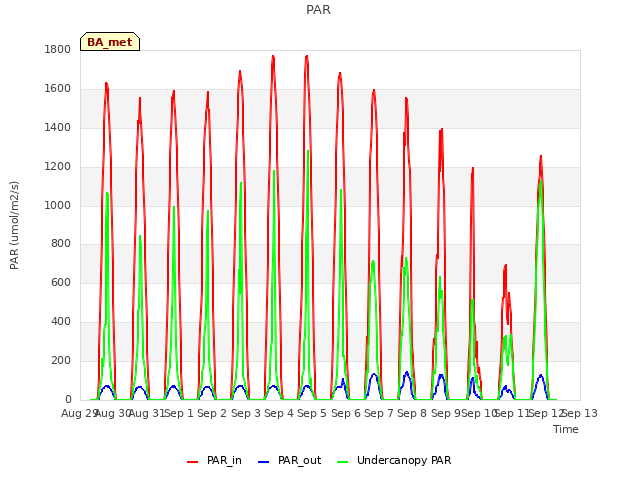640x480 pixels.
Task: Click the 1200 y-axis tick label
Action: pyautogui.click(x=58, y=167)
